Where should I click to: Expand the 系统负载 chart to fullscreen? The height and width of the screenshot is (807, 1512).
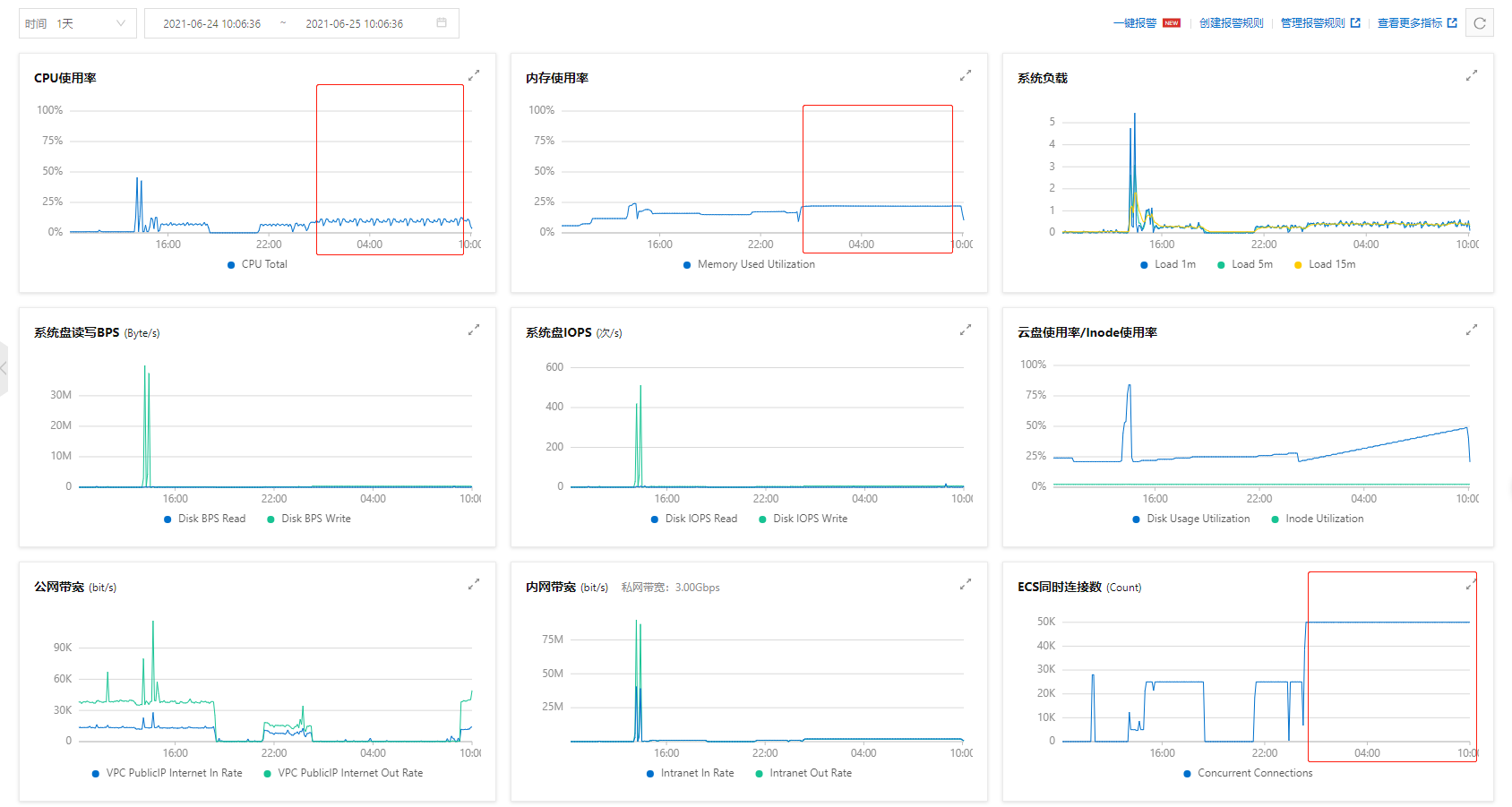[x=1471, y=76]
